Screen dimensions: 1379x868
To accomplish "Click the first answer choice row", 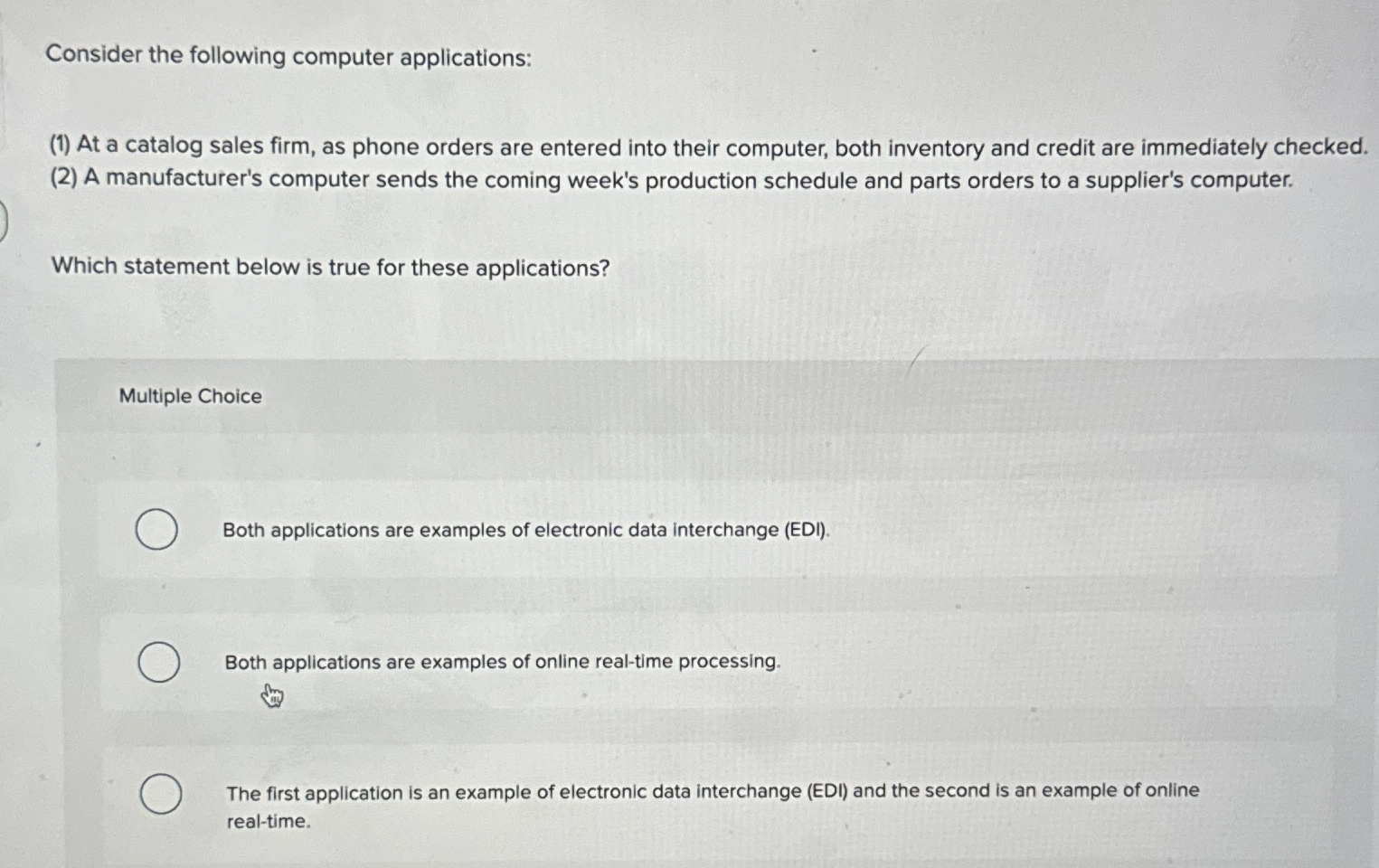I will click(633, 530).
